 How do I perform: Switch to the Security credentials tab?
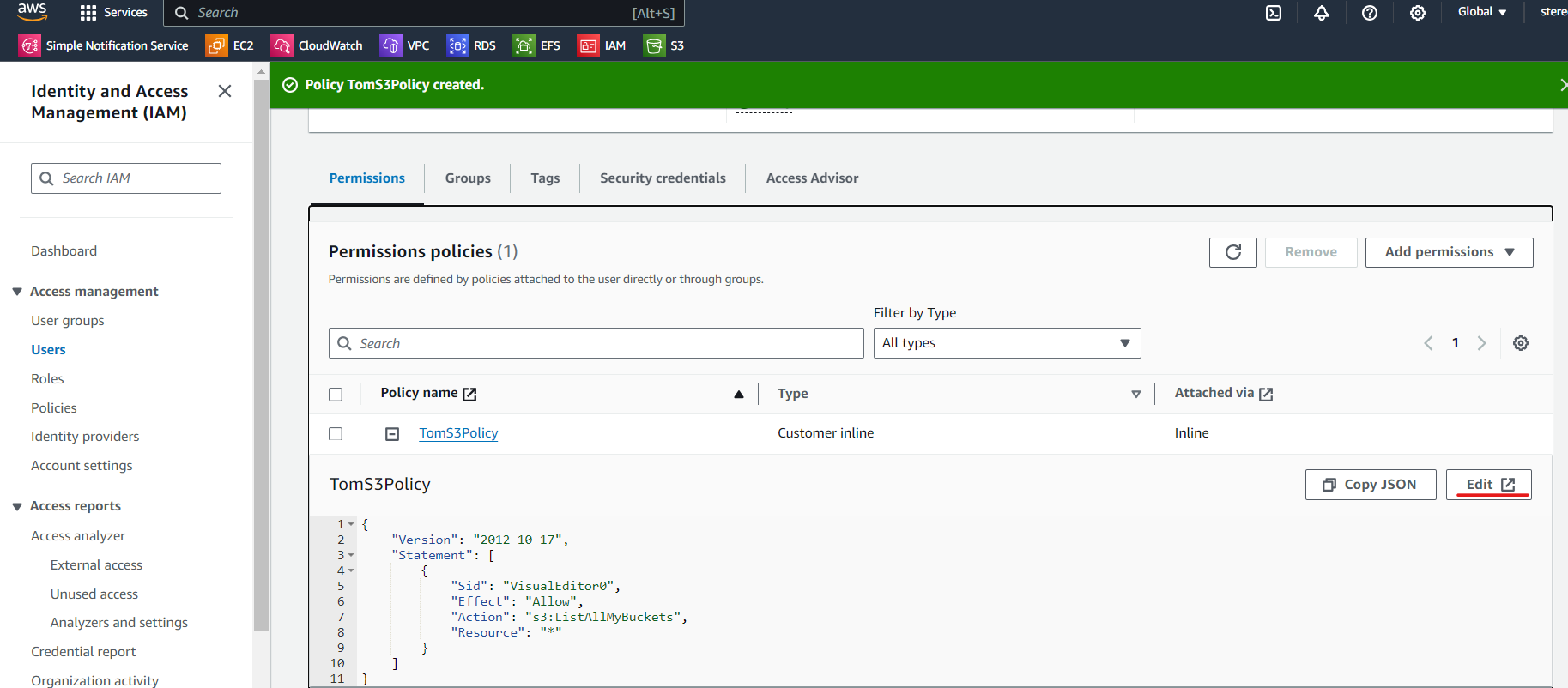click(x=663, y=178)
